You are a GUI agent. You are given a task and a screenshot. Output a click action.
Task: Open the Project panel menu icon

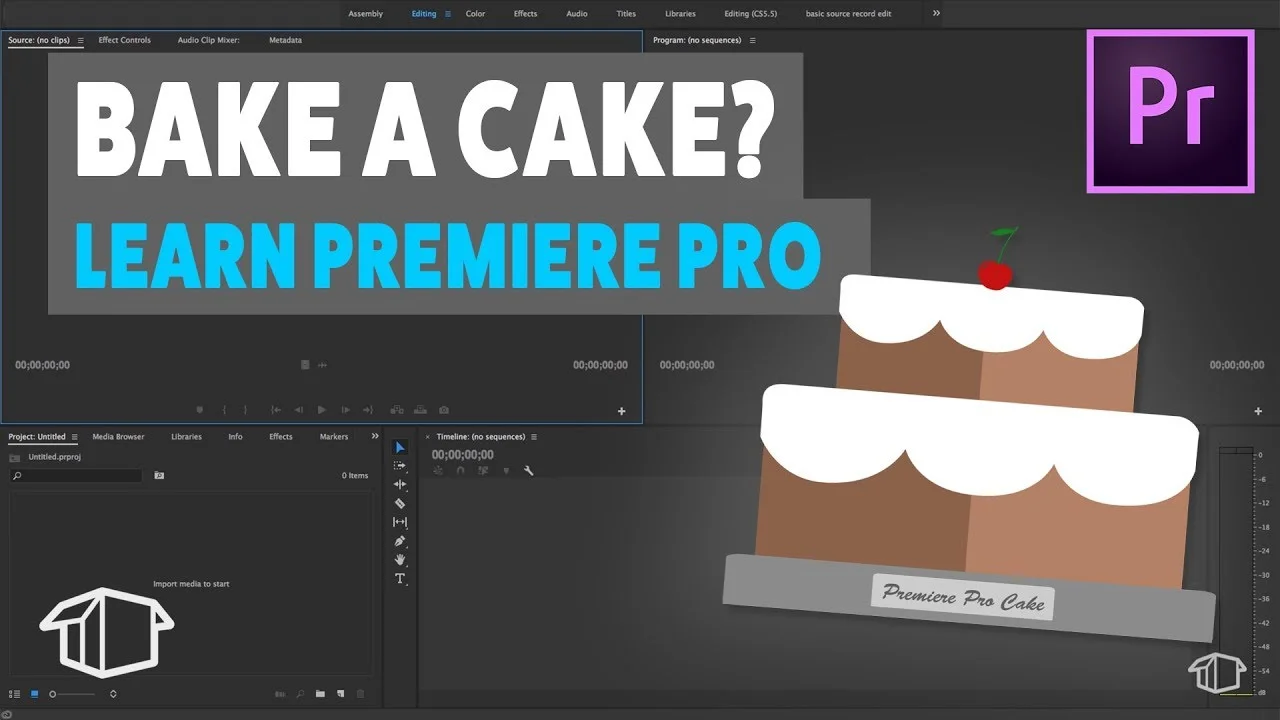[74, 437]
